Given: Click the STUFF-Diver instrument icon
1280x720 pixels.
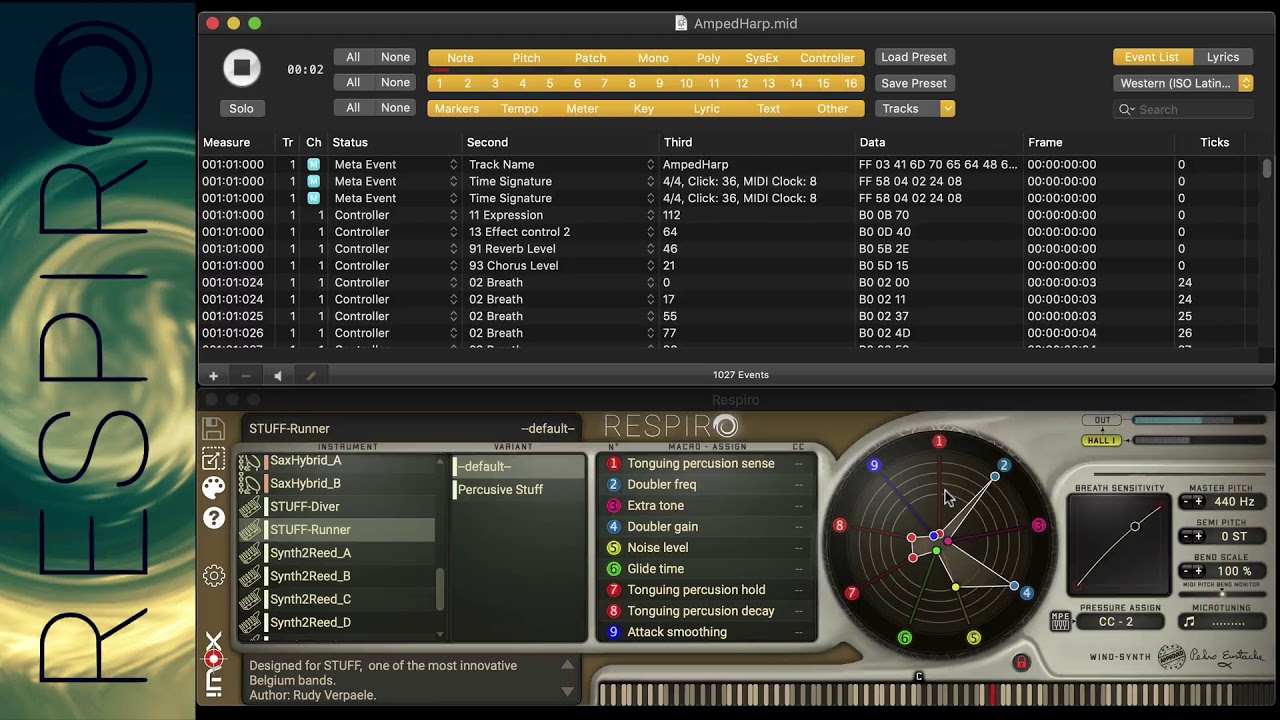Looking at the screenshot, I should point(249,507).
